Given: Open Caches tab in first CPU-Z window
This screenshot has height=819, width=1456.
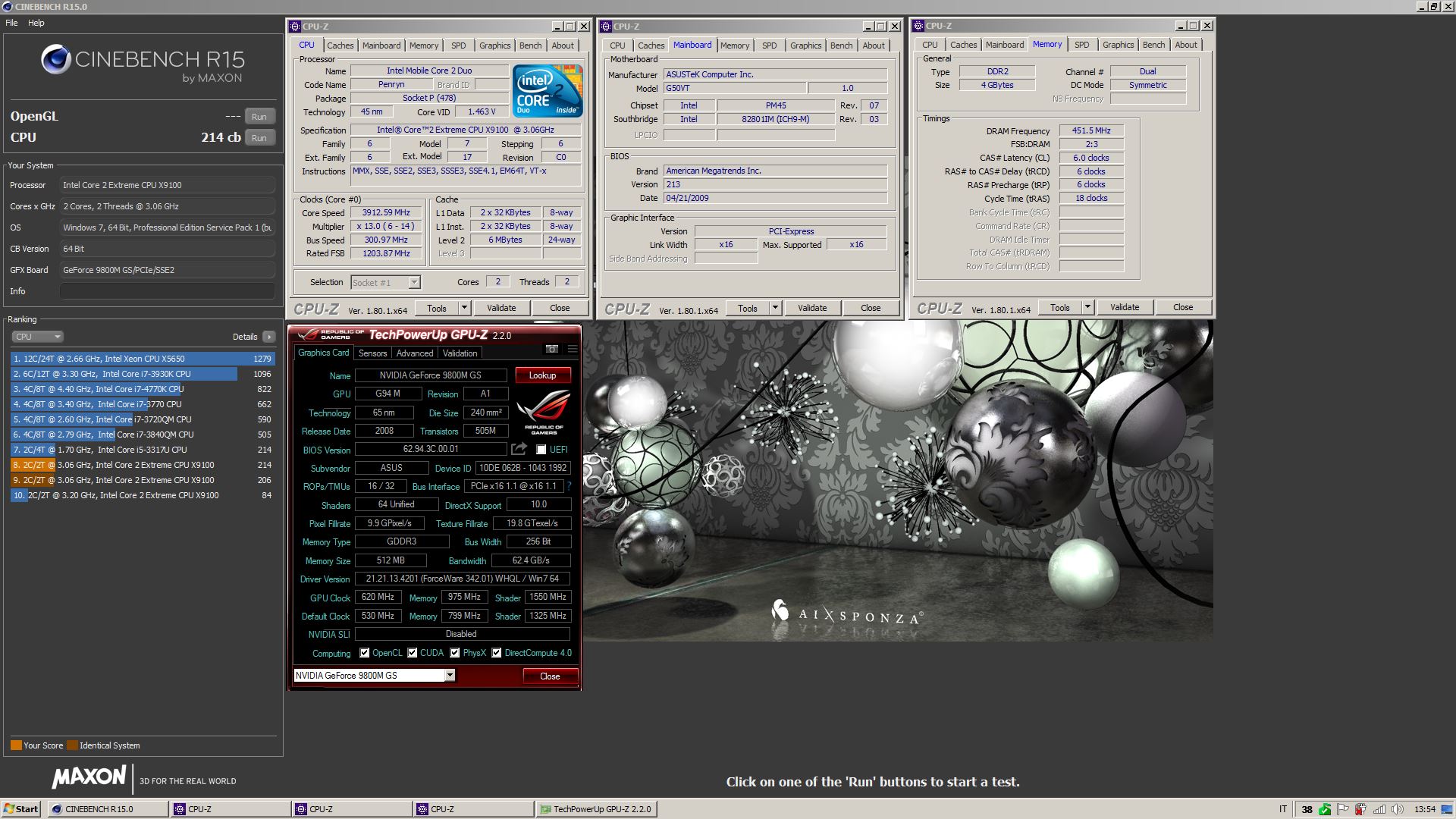Looking at the screenshot, I should coord(340,45).
